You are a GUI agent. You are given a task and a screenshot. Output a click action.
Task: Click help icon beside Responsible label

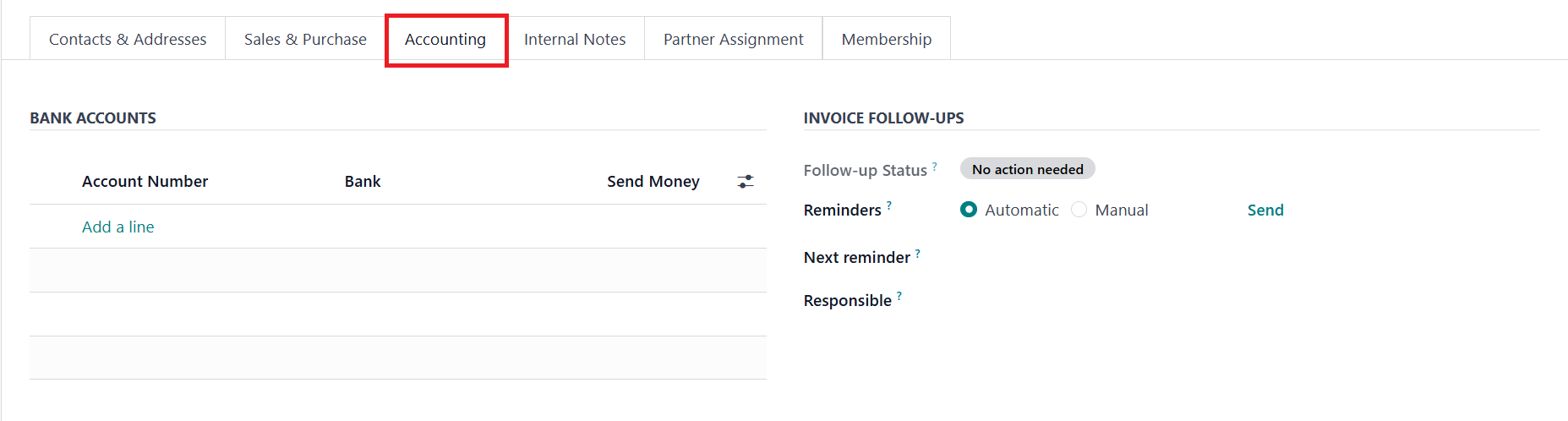coord(899,296)
